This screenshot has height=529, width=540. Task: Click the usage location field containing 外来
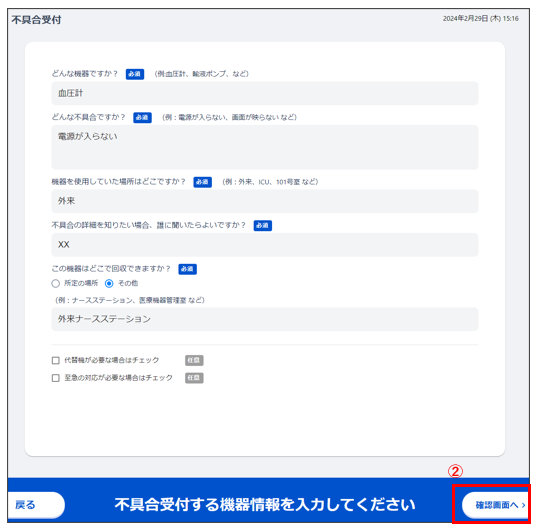(264, 201)
